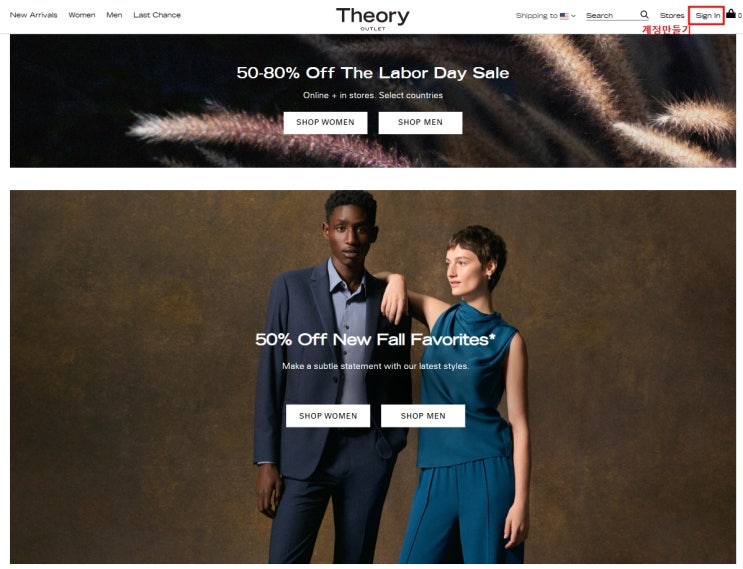This screenshot has height=569, width=743.
Task: Click the search magnifier icon
Action: (x=644, y=15)
